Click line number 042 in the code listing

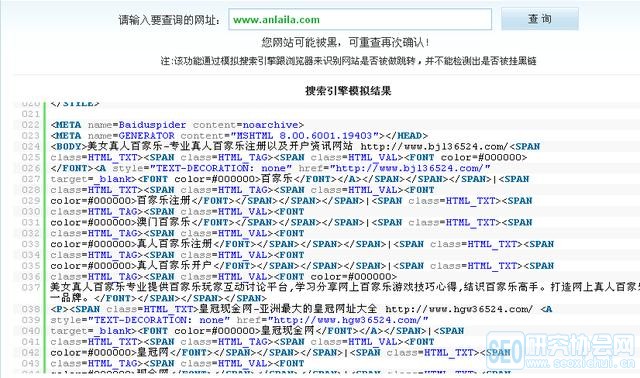31,353
